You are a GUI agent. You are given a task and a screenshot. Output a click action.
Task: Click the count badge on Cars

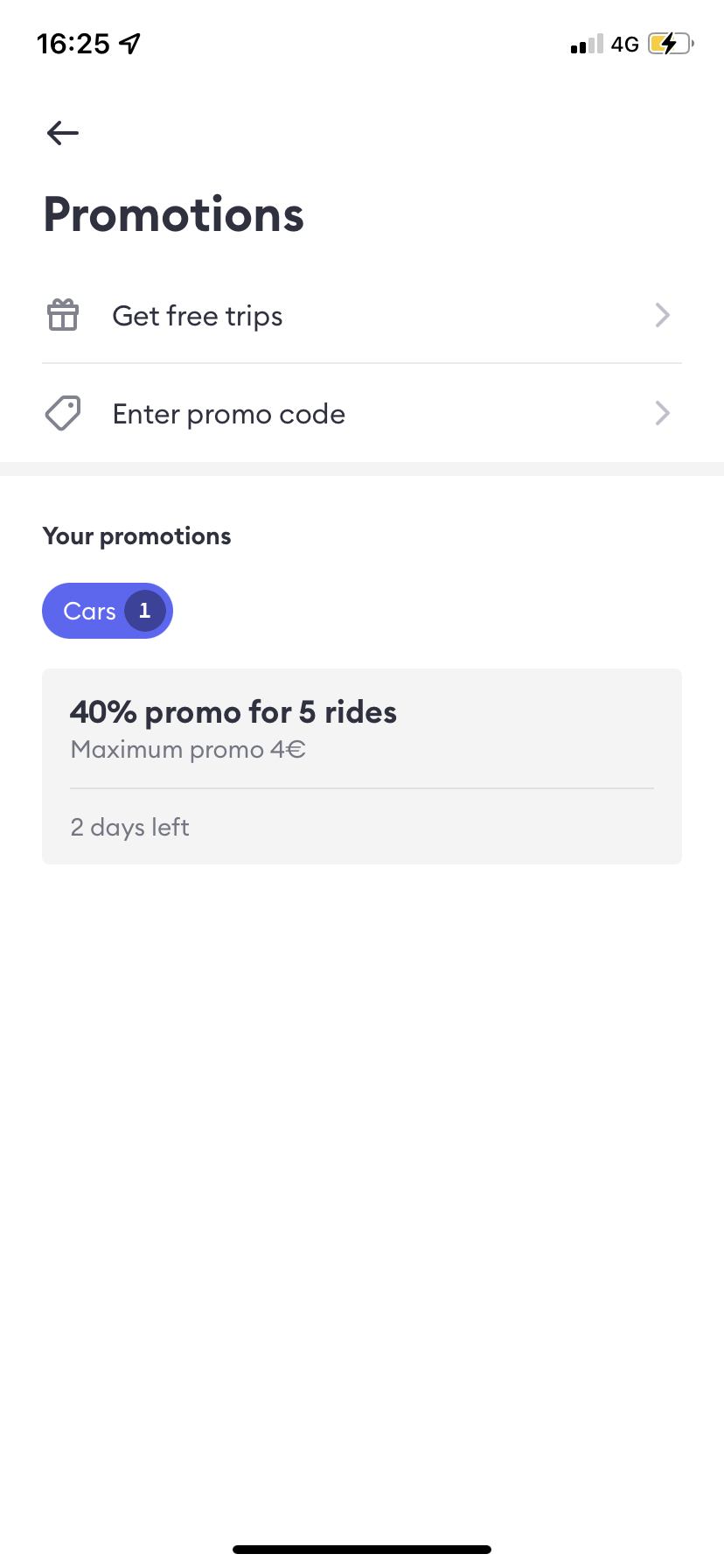[144, 611]
